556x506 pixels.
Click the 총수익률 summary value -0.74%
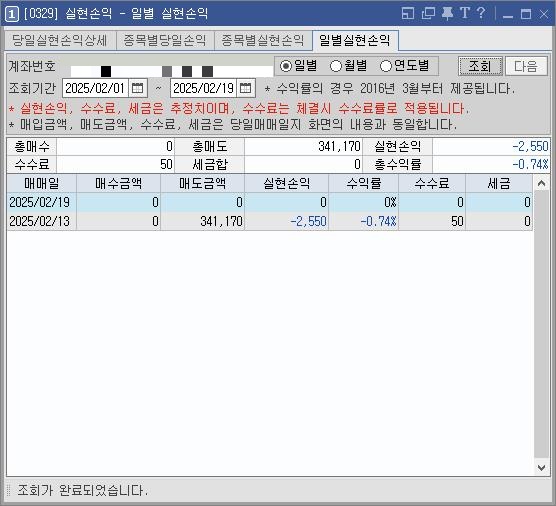point(491,164)
